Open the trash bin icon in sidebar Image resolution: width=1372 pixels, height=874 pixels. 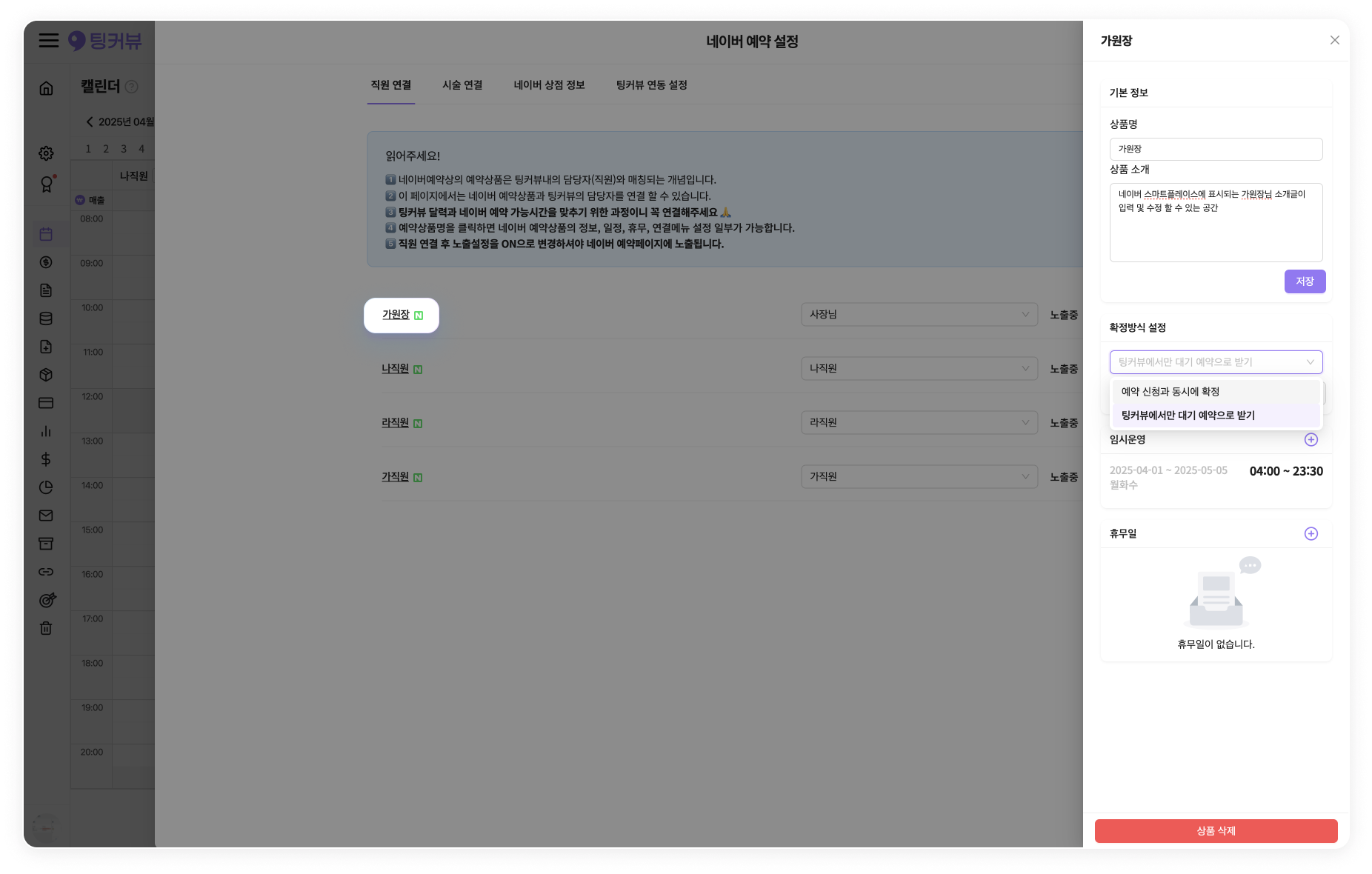tap(46, 628)
